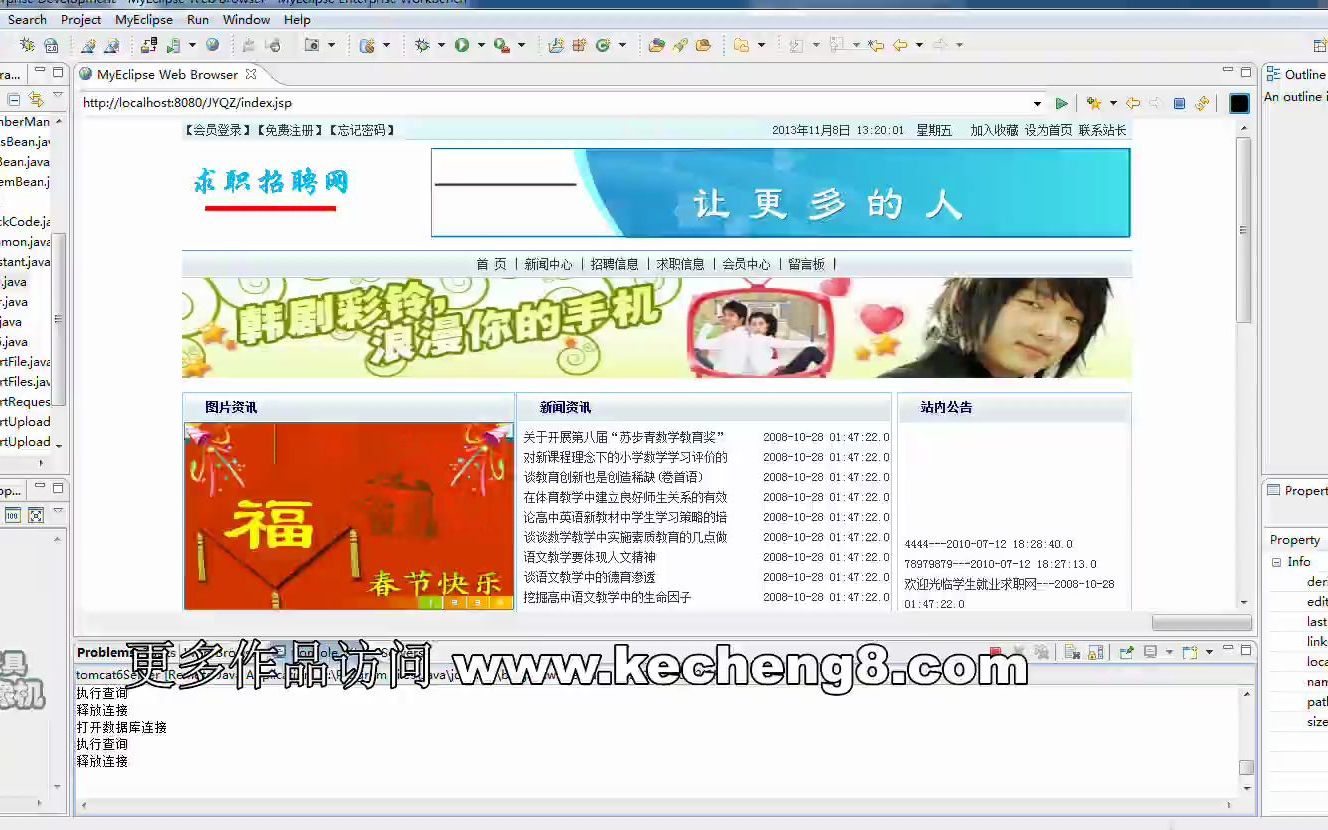This screenshot has height=830, width=1328.
Task: Click the Scroll Lock icon in Console
Action: click(x=1095, y=653)
